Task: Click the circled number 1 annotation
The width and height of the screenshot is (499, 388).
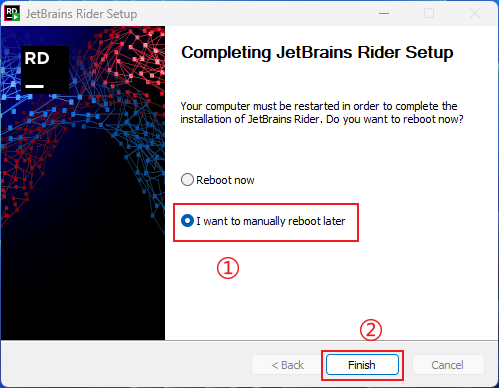Action: point(228,268)
